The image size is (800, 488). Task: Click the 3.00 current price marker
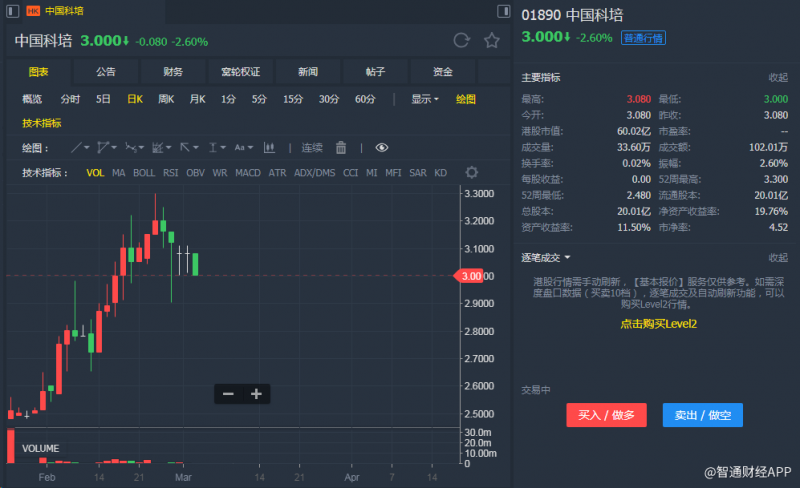click(x=468, y=276)
